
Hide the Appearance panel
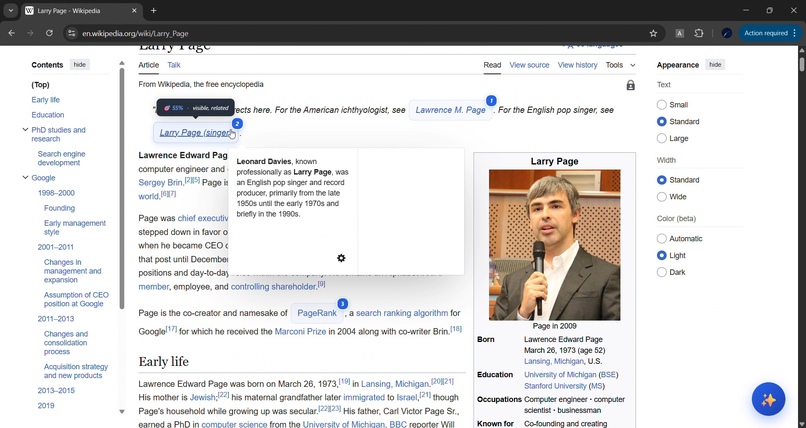click(x=715, y=65)
